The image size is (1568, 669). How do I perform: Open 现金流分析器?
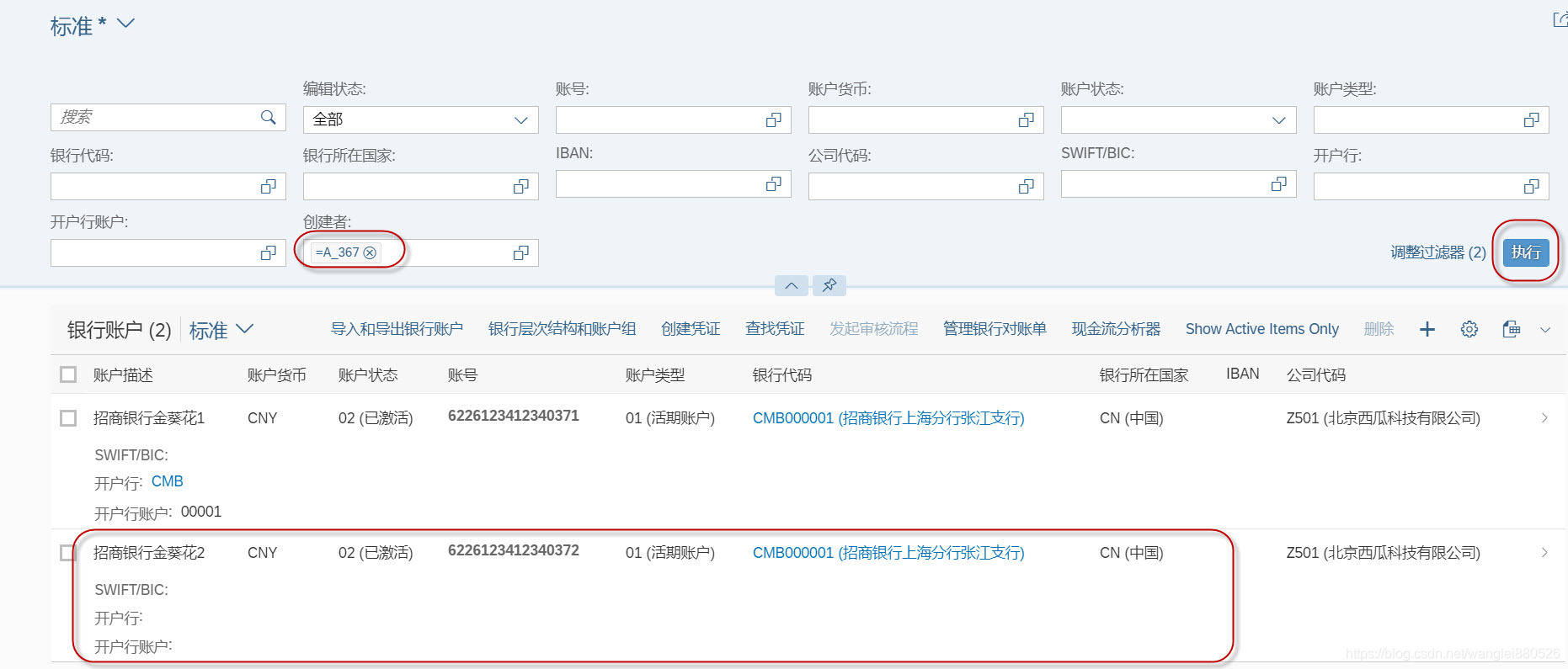click(1116, 329)
